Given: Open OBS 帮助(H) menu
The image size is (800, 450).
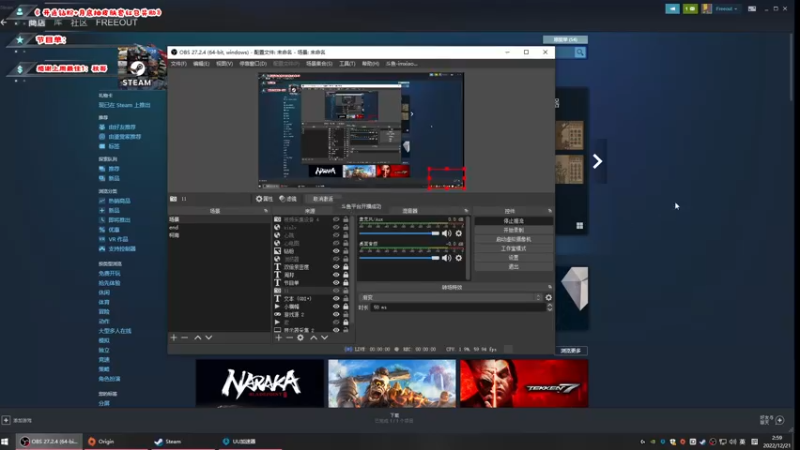Looking at the screenshot, I should click(370, 64).
